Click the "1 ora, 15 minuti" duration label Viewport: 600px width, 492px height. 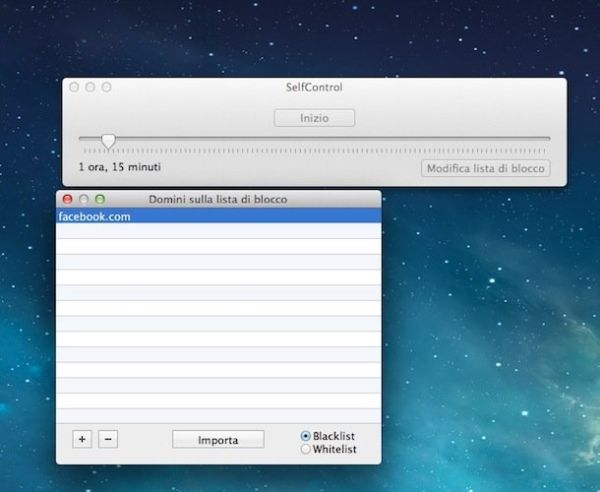[x=120, y=167]
